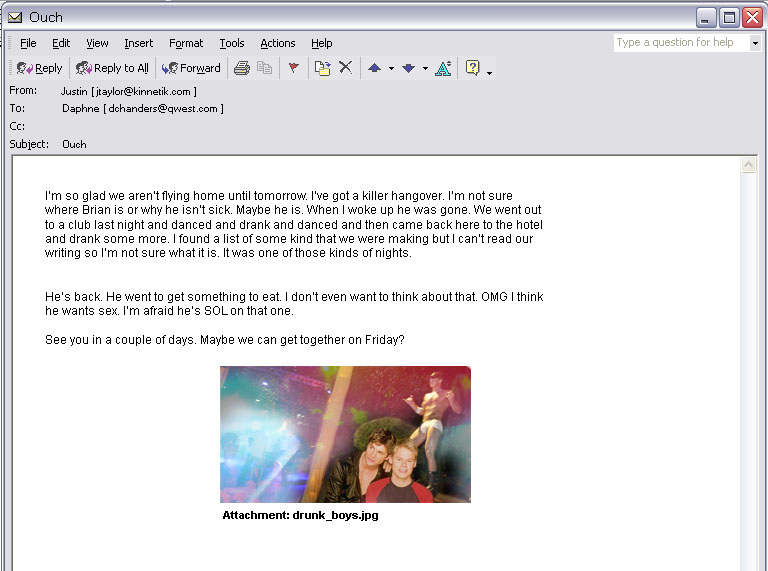Open the File menu
This screenshot has height=571, width=768.
point(28,43)
